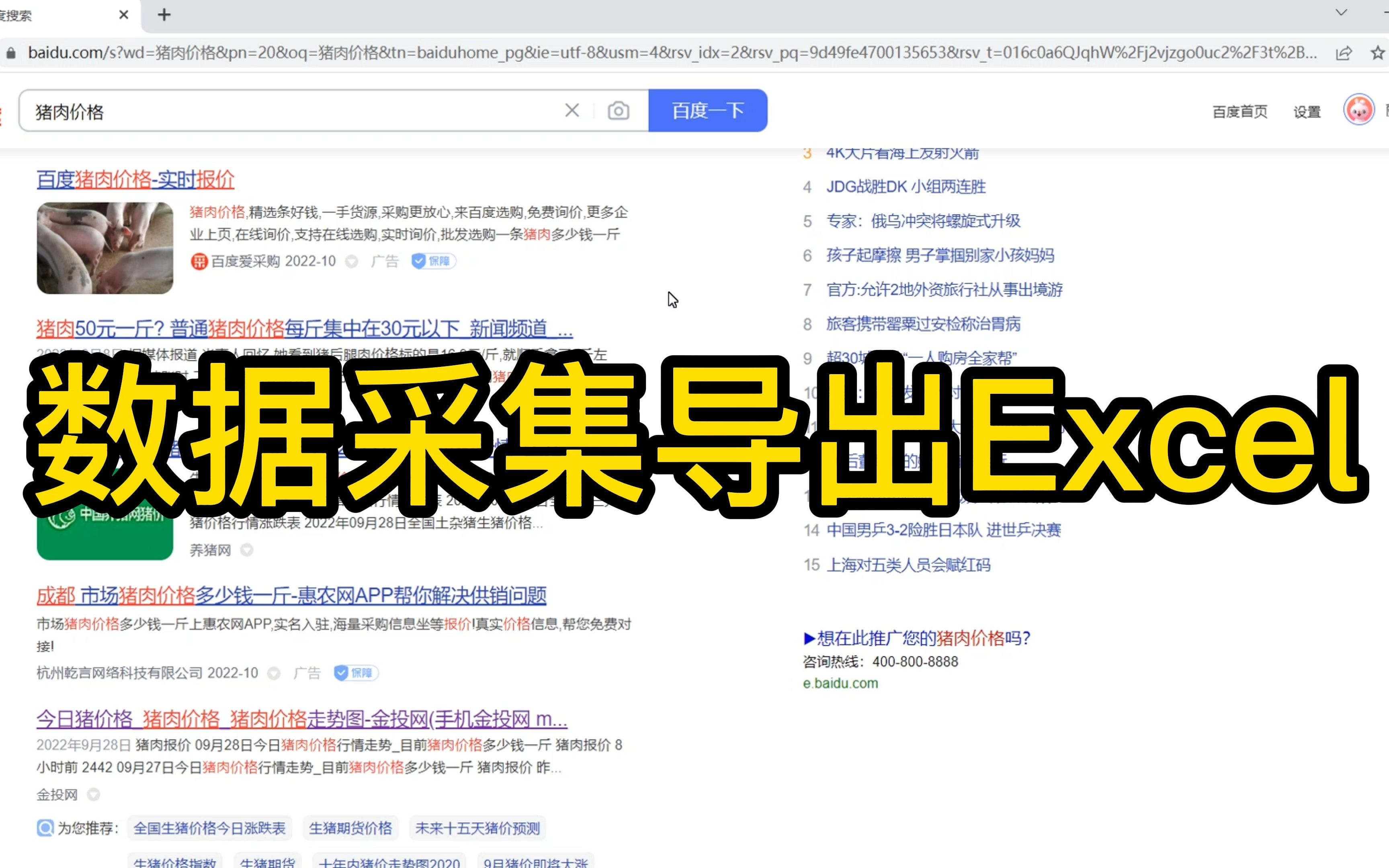Select suggestion 全国生猪价格今日涨跌表
This screenshot has width=1389, height=868.
[x=209, y=828]
